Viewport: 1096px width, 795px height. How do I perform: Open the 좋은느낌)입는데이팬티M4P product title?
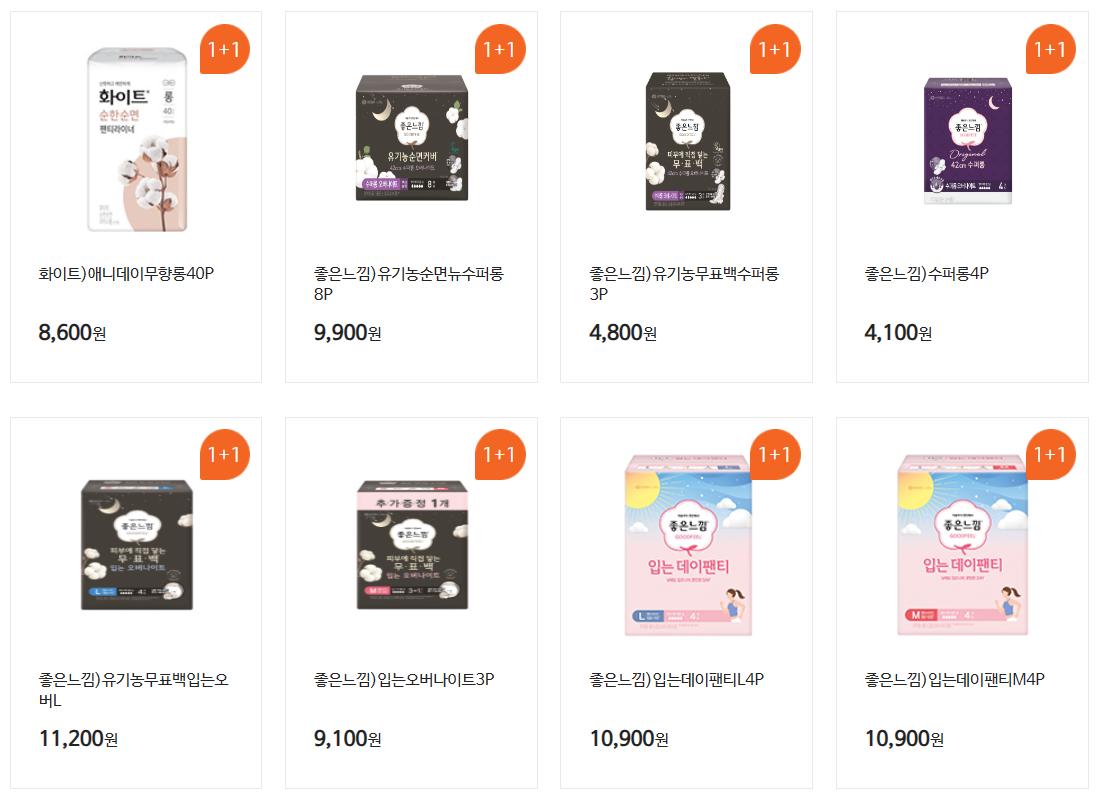954,679
